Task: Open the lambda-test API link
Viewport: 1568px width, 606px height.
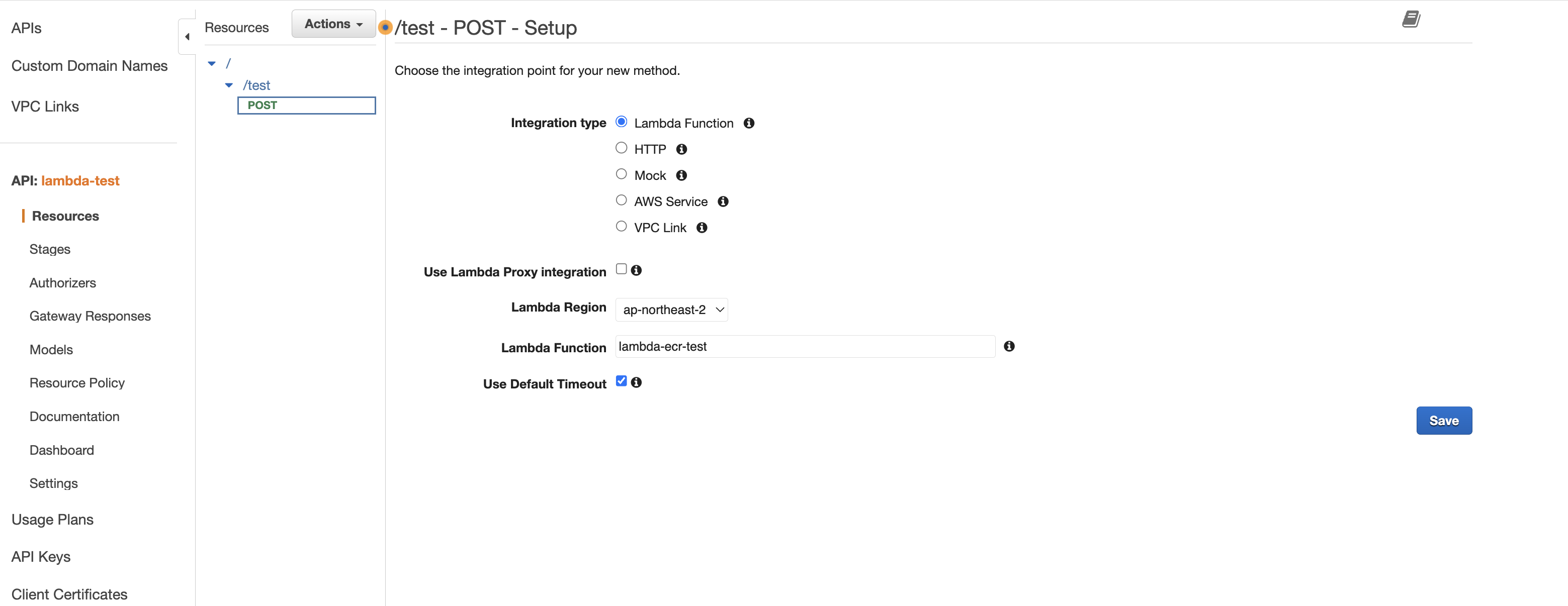Action: (x=80, y=181)
